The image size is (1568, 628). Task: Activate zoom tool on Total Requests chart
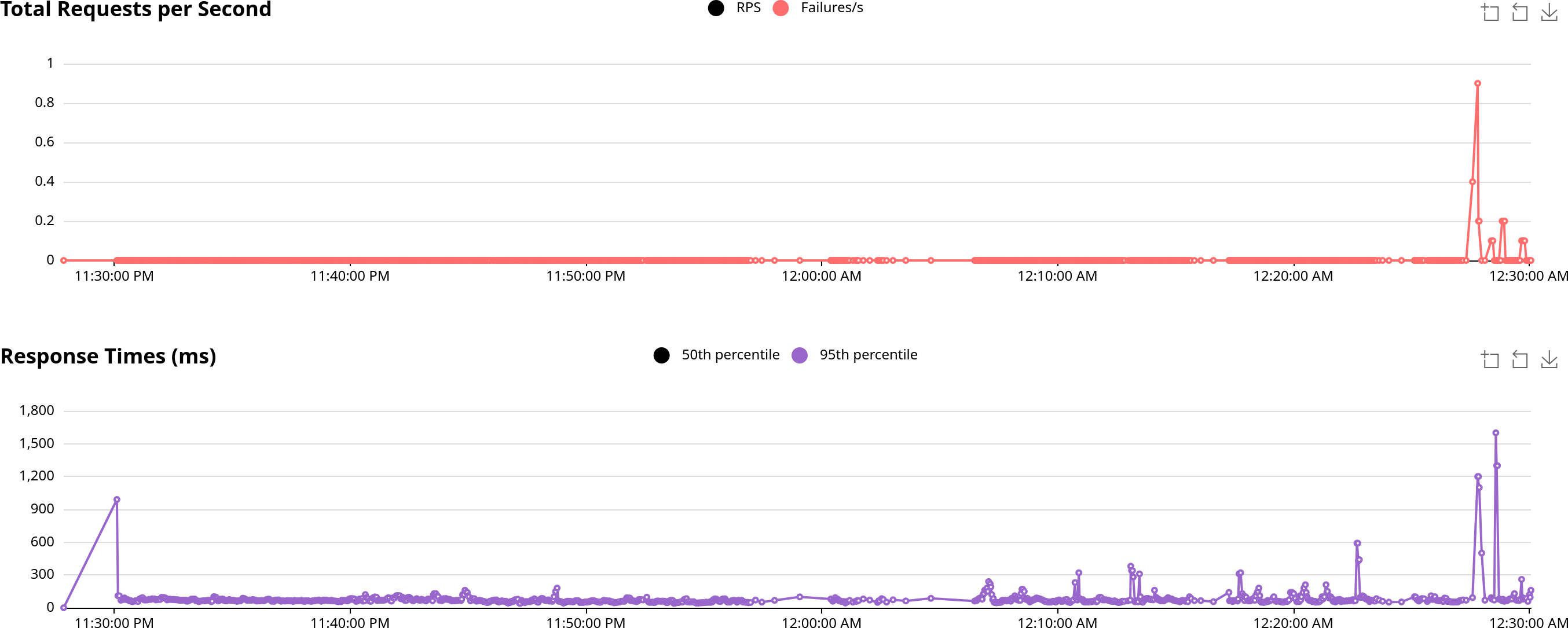(x=1489, y=12)
